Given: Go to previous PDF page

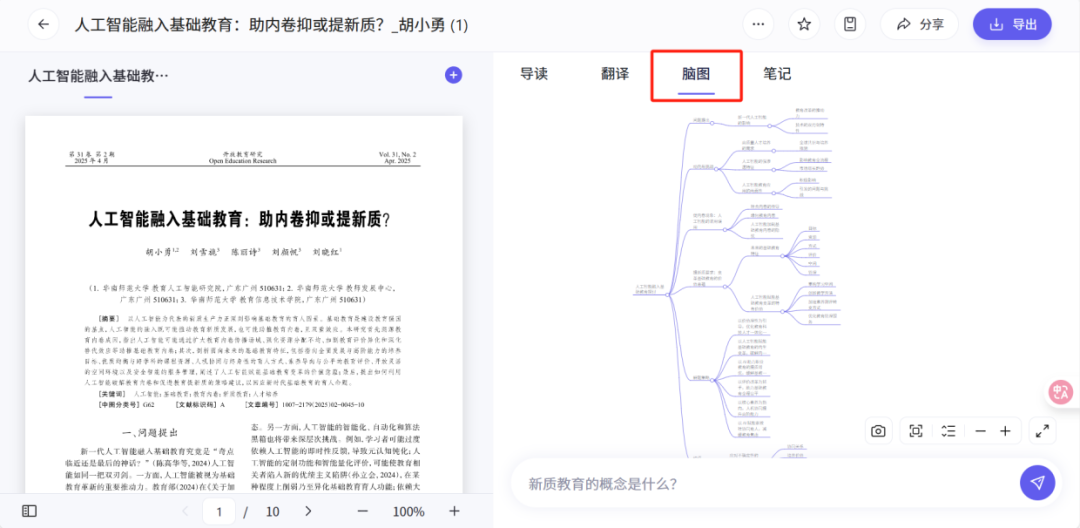Looking at the screenshot, I should pos(184,511).
